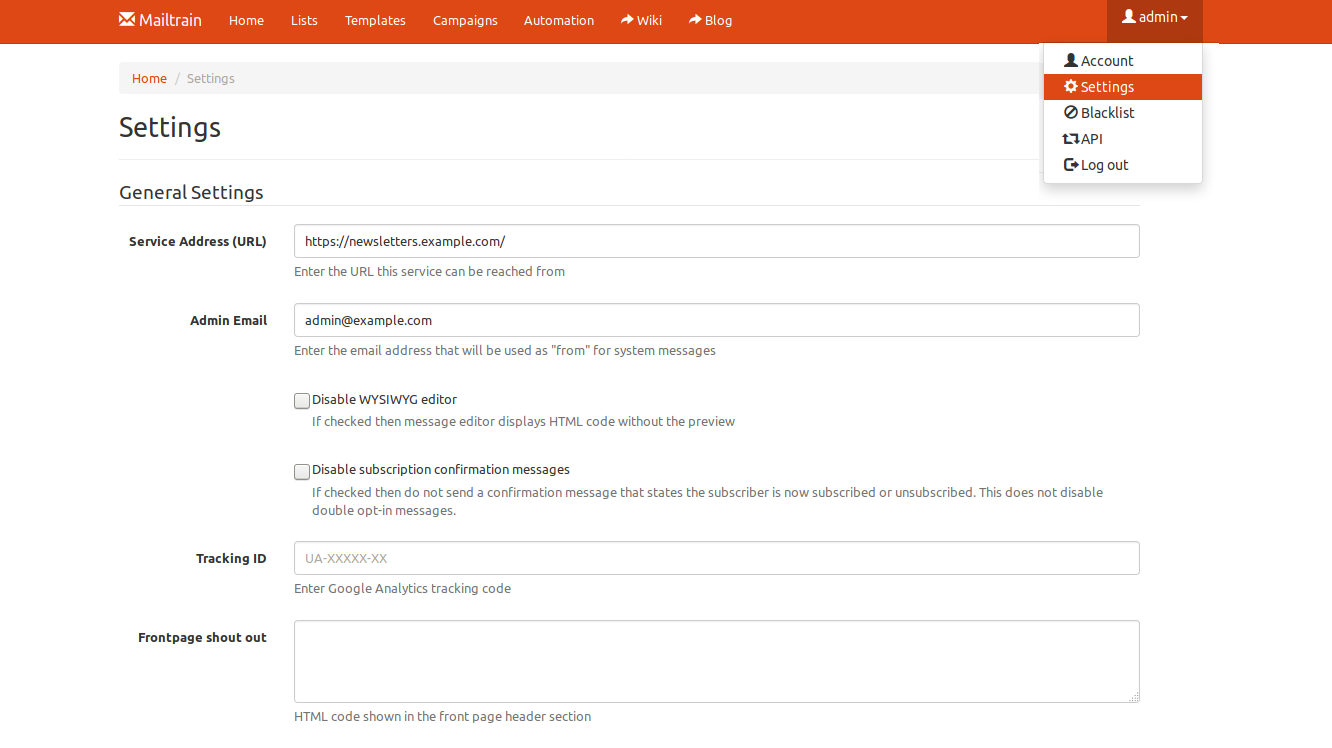Viewport: 1332px width, 748px height.
Task: Click the Frontpage shout out label
Action: 202,637
